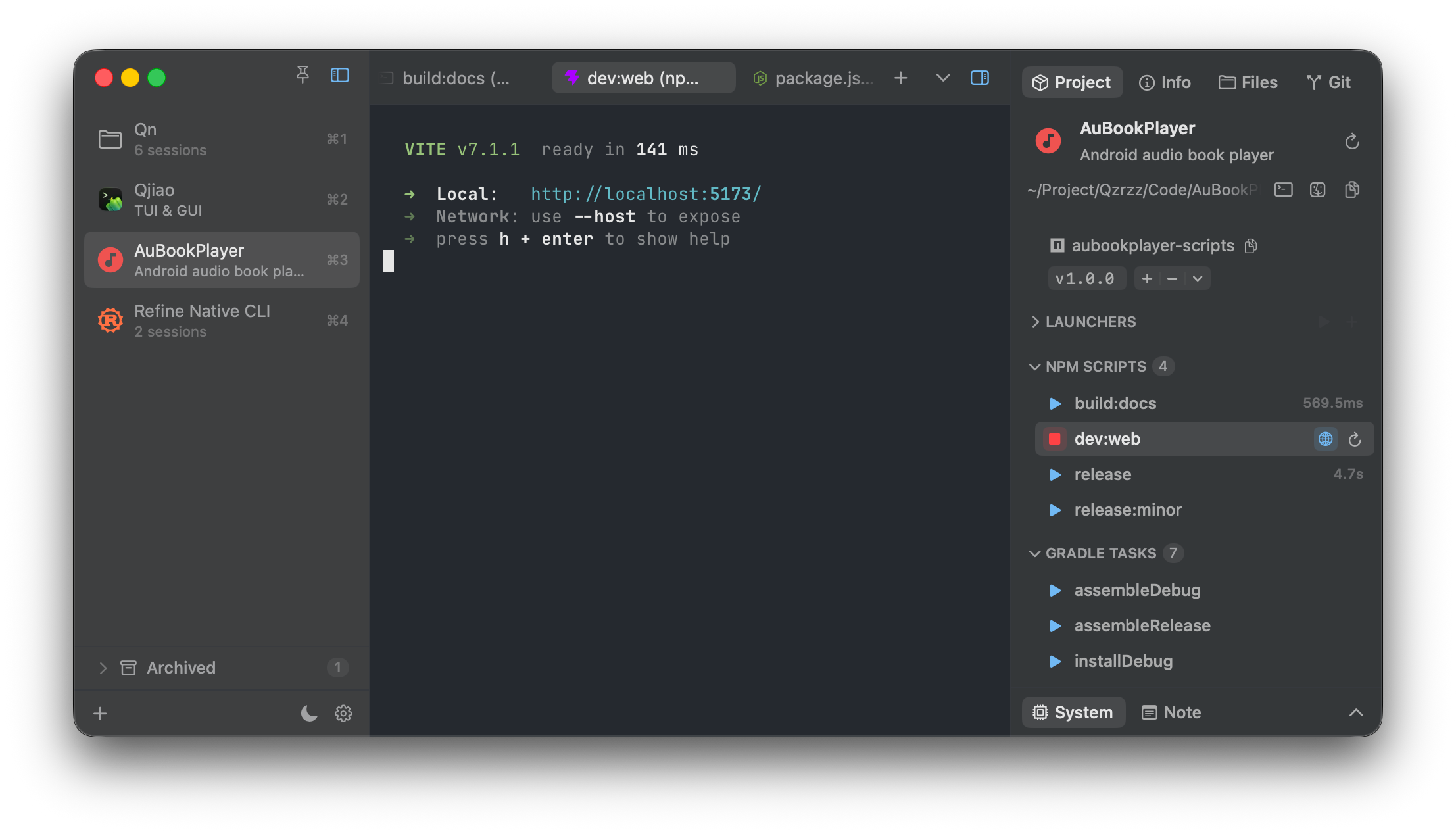This screenshot has width=1456, height=834.
Task: Select the Qjiao workspace
Action: [x=222, y=200]
